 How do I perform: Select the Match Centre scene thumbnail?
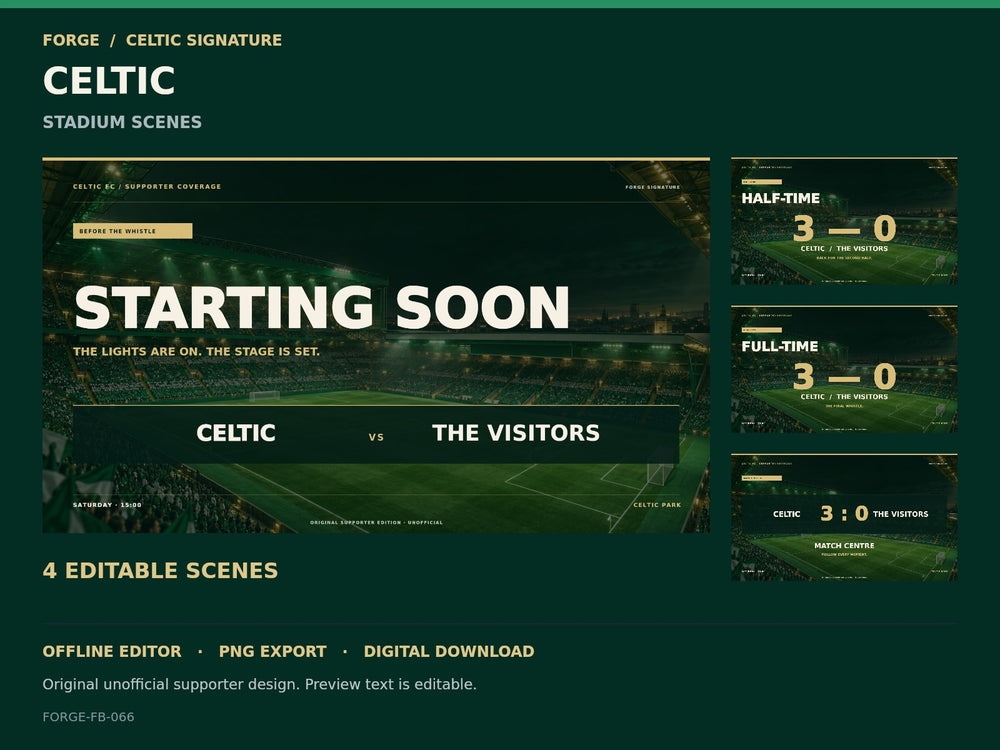(x=844, y=517)
